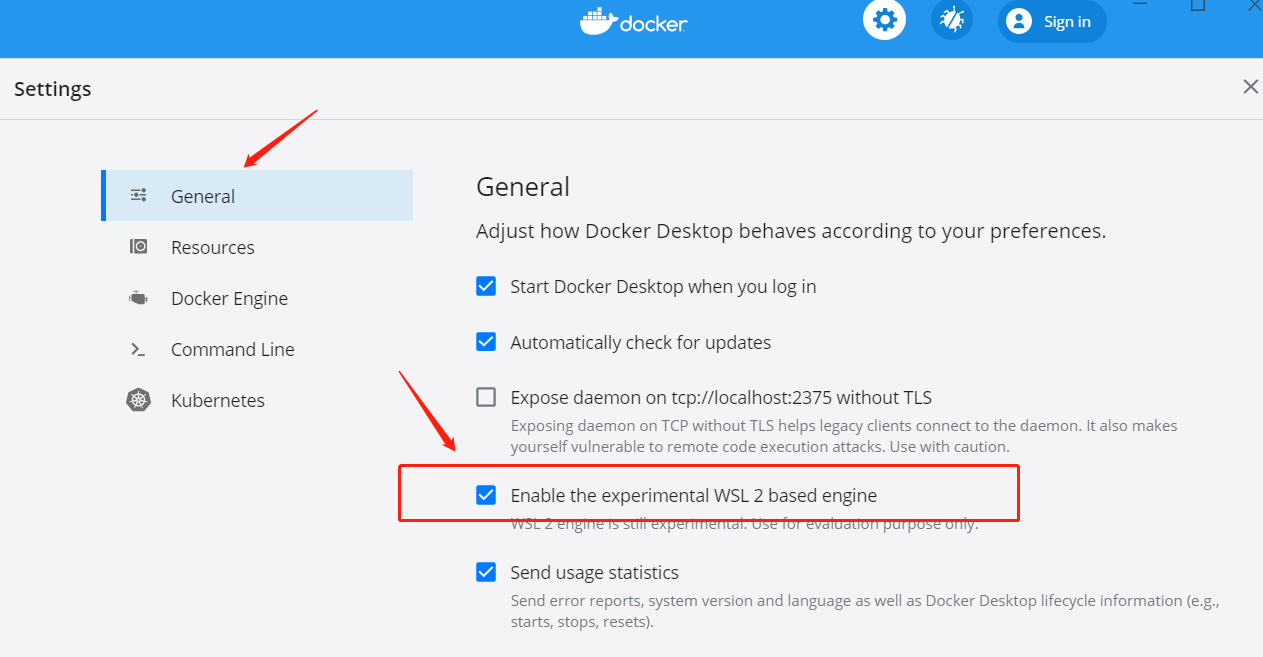This screenshot has height=657, width=1263.
Task: Click the Resources disk icon
Action: point(139,247)
